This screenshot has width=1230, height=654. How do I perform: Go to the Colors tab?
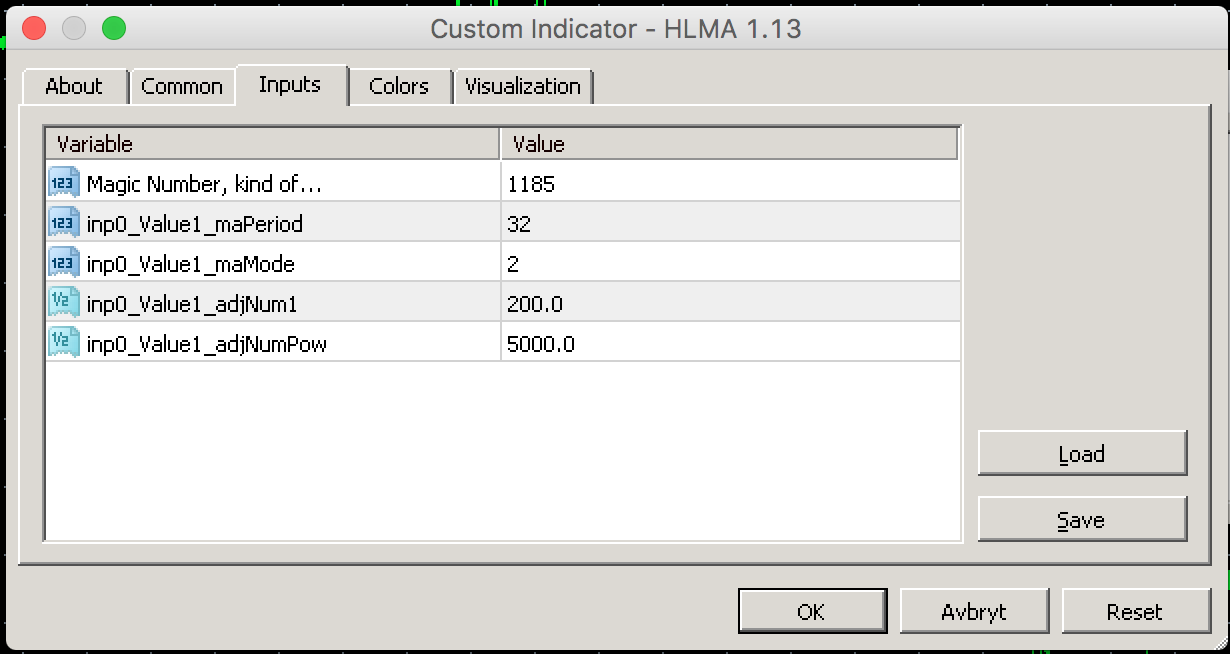pyautogui.click(x=399, y=86)
